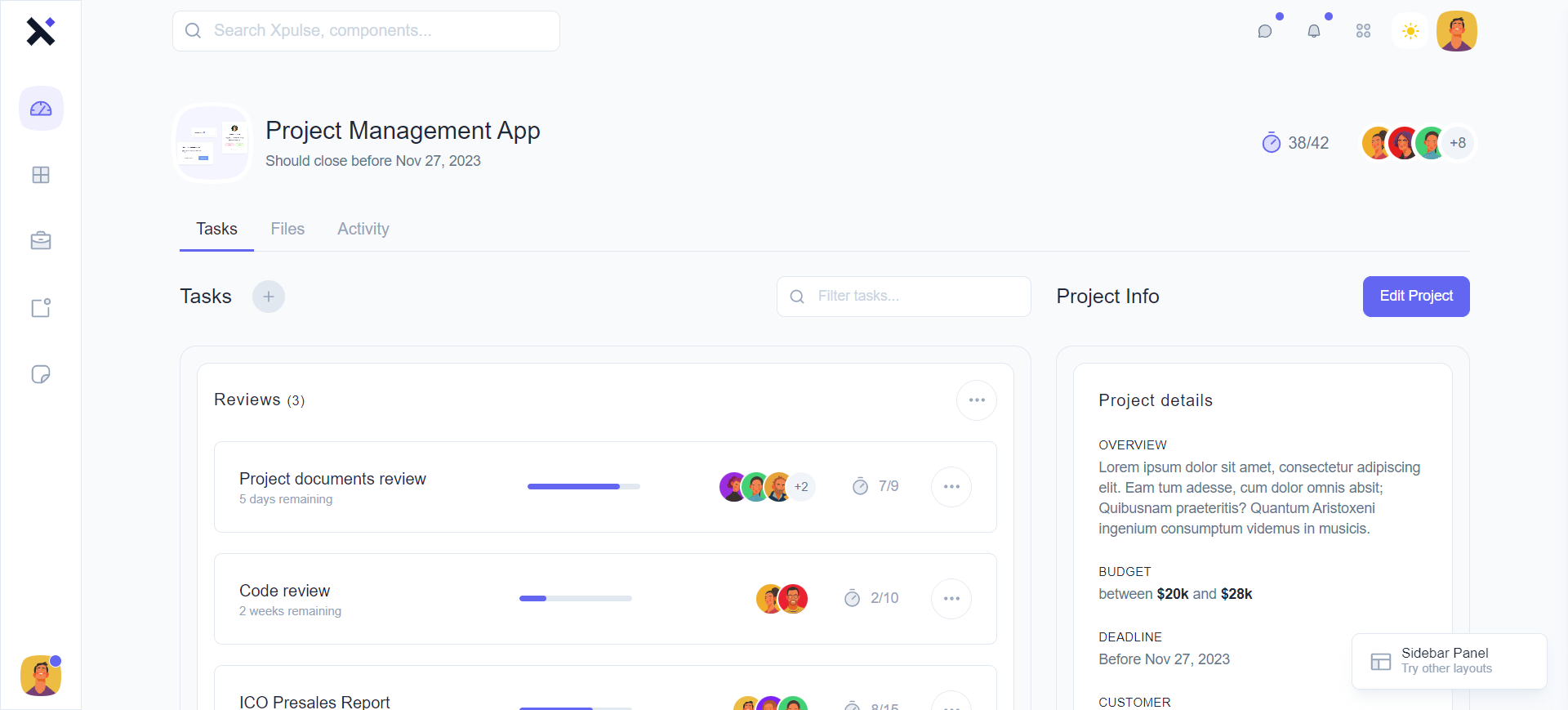Toggle light/dark theme with the sun icon
Viewport: 1568px width, 710px height.
pyautogui.click(x=1410, y=31)
